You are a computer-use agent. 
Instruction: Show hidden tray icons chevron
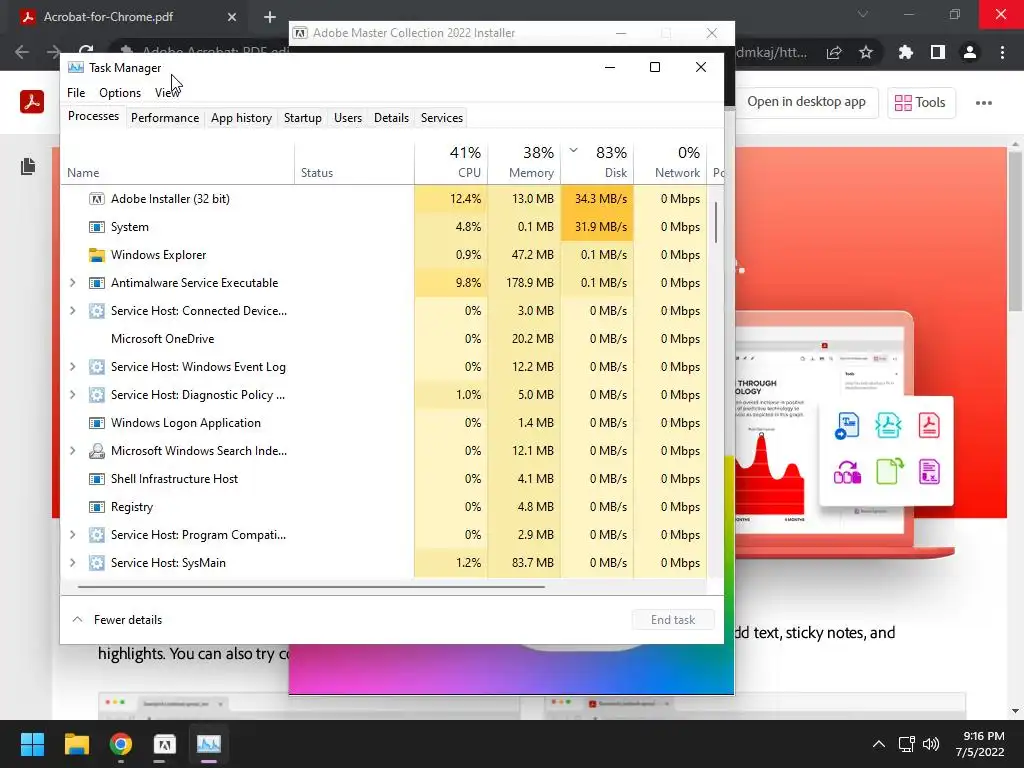[879, 744]
